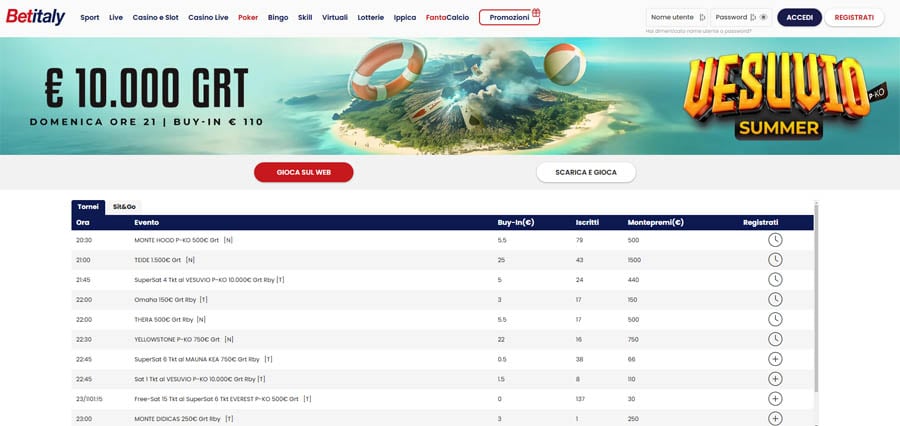Click forgotten username or password link
The height and width of the screenshot is (426, 900).
coord(699,31)
